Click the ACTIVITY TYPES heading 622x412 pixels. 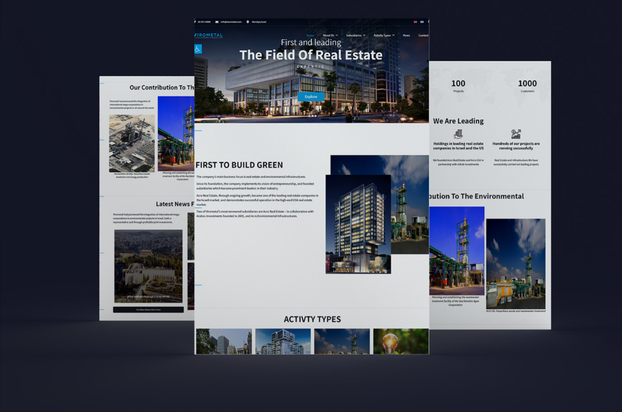pyautogui.click(x=312, y=319)
